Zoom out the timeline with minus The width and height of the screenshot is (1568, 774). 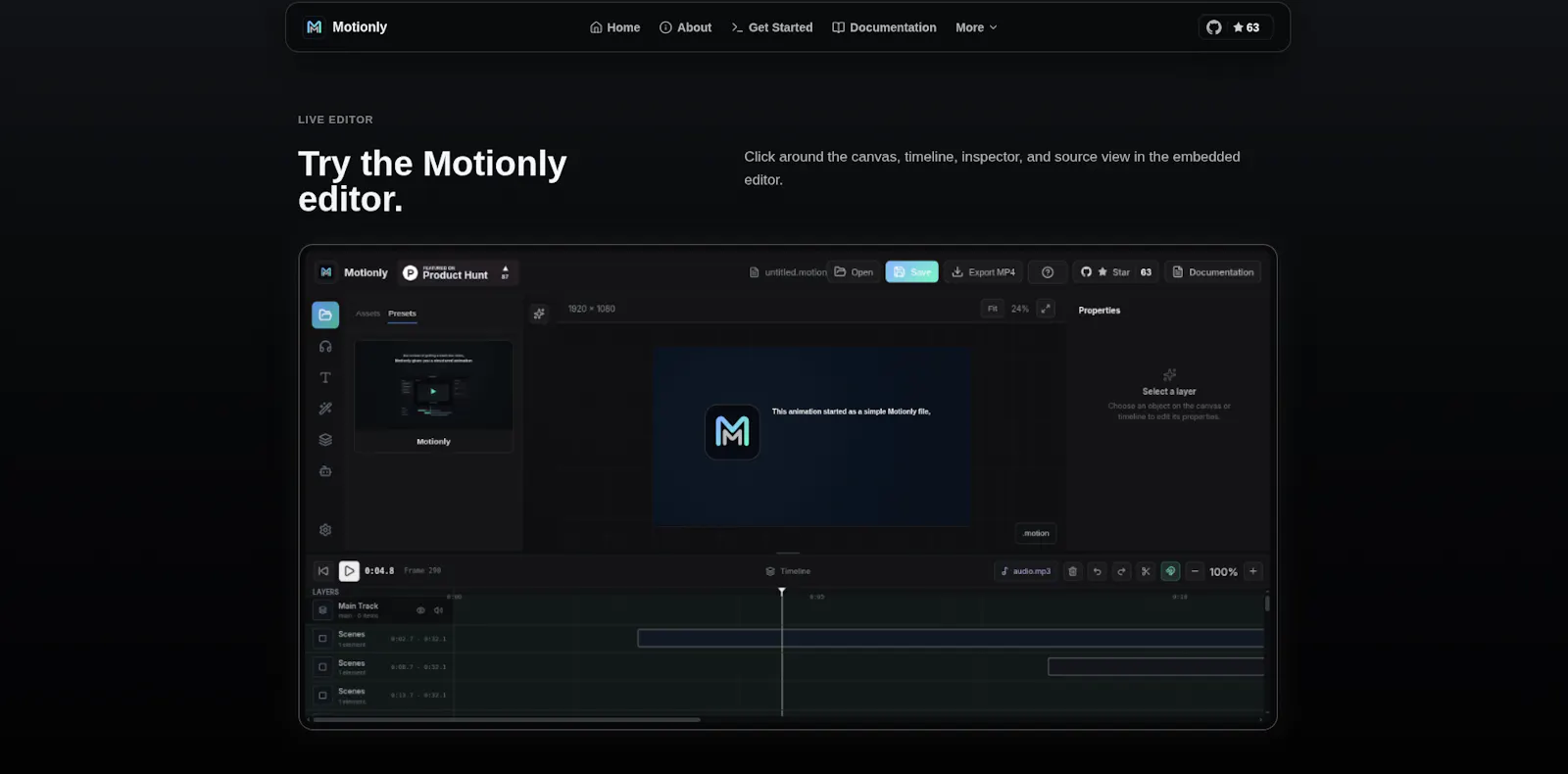tap(1195, 571)
